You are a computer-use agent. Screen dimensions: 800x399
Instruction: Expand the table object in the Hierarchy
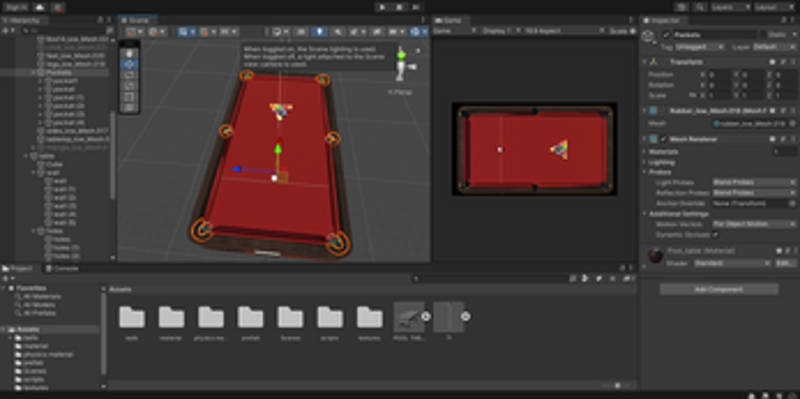pos(27,156)
